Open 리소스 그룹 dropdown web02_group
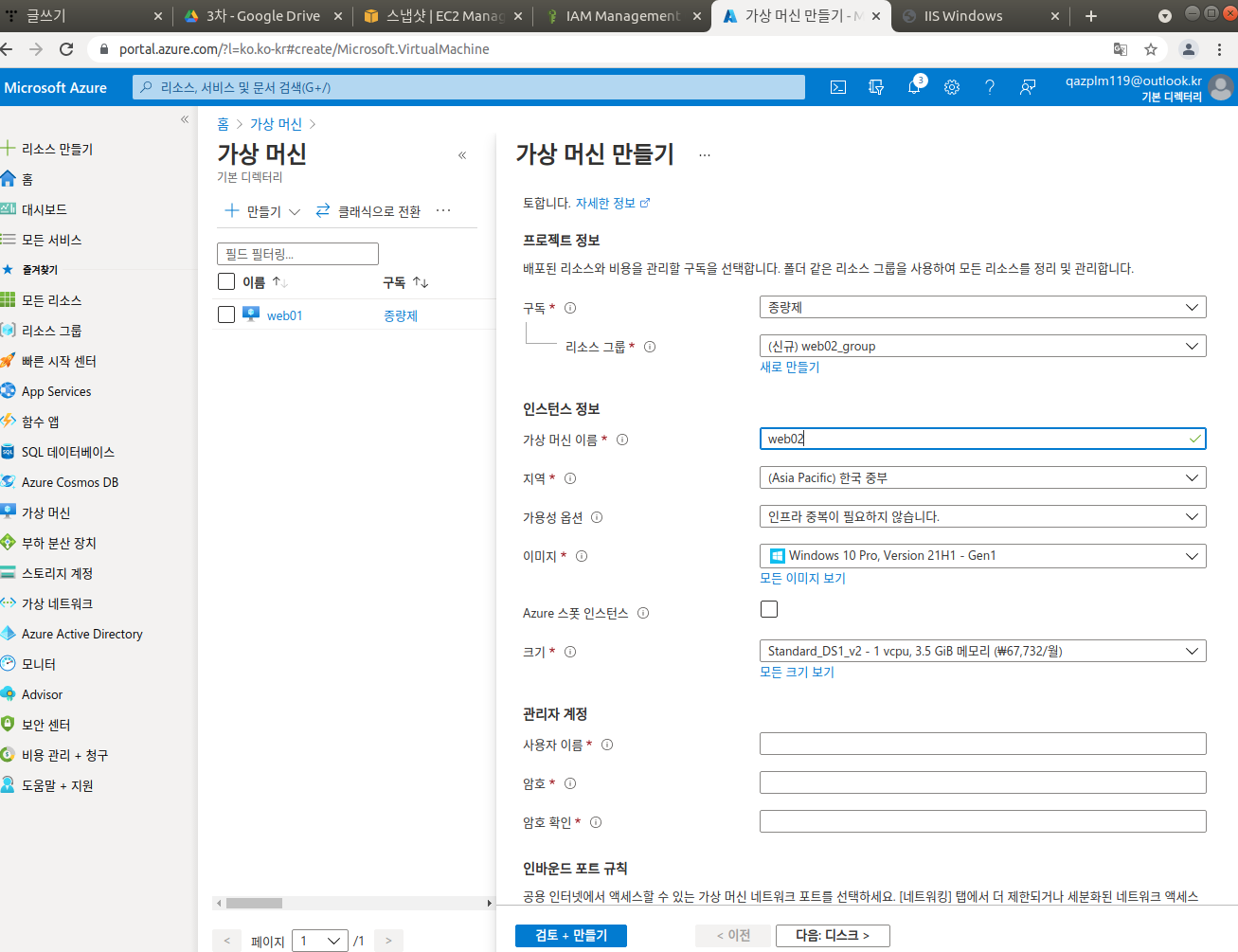The height and width of the screenshot is (952, 1238). coord(982,346)
